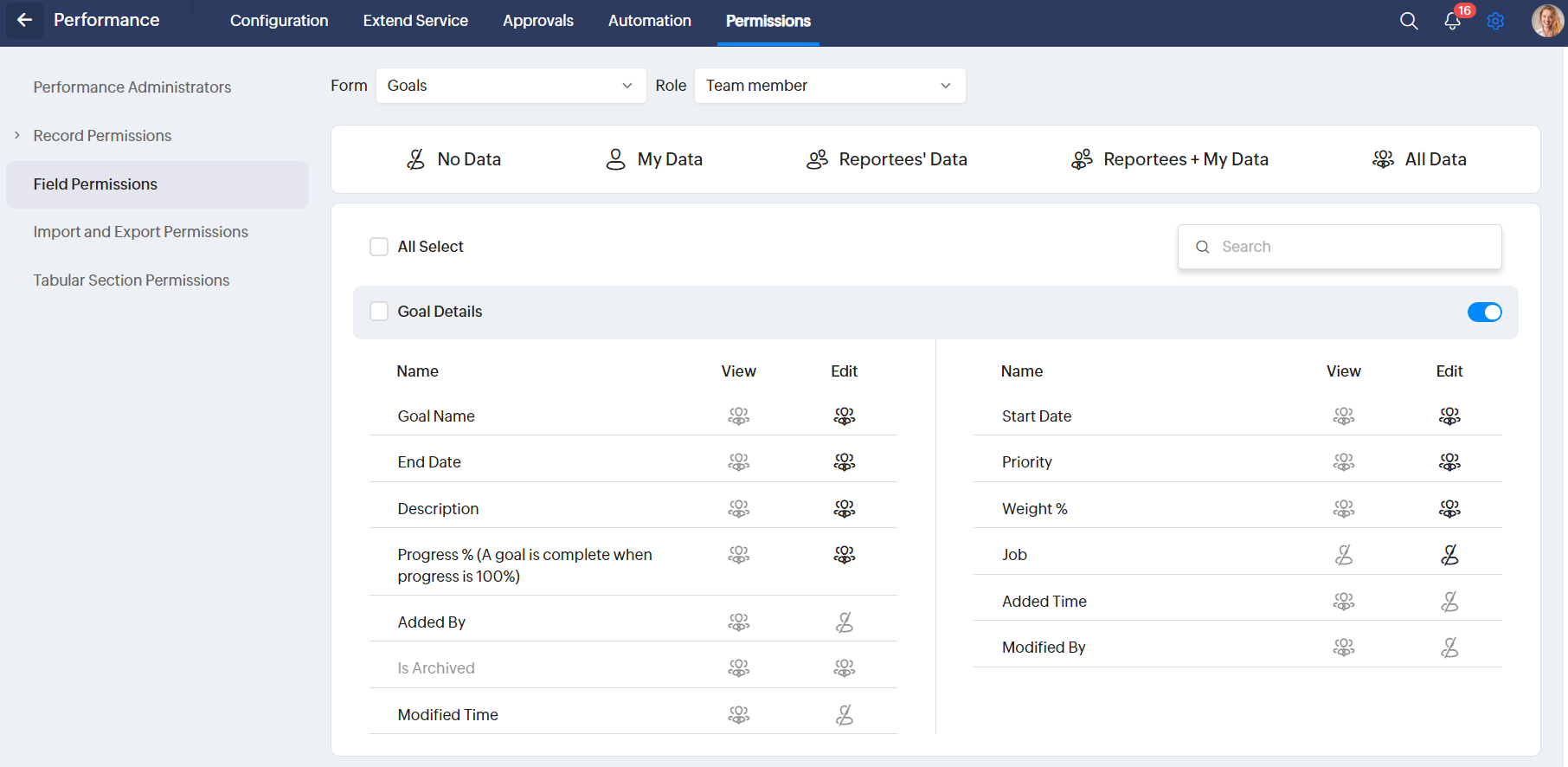This screenshot has height=767, width=1568.
Task: Go to the Approvals tab
Action: (537, 21)
